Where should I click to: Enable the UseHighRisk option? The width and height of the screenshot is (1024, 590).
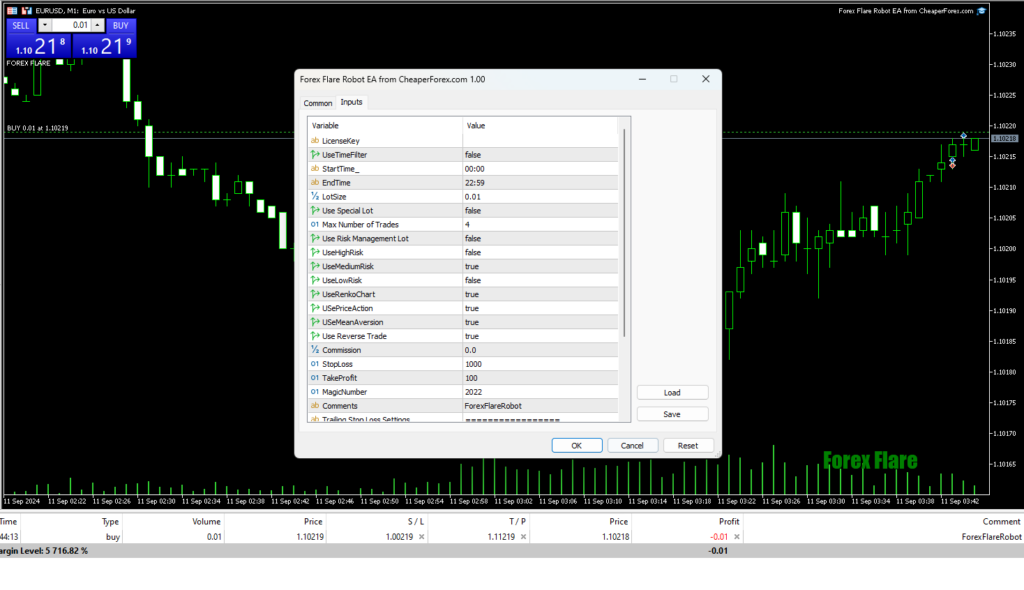click(540, 253)
